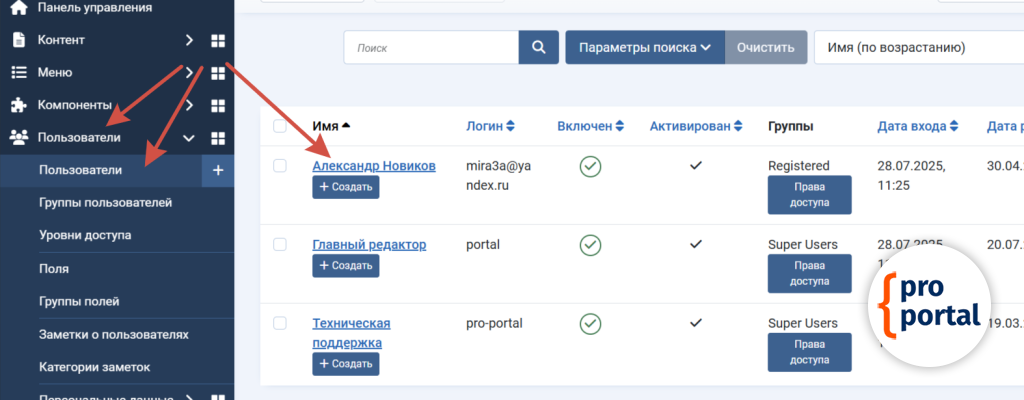
Task: Check the box for Главный редактор row
Action: coord(280,244)
